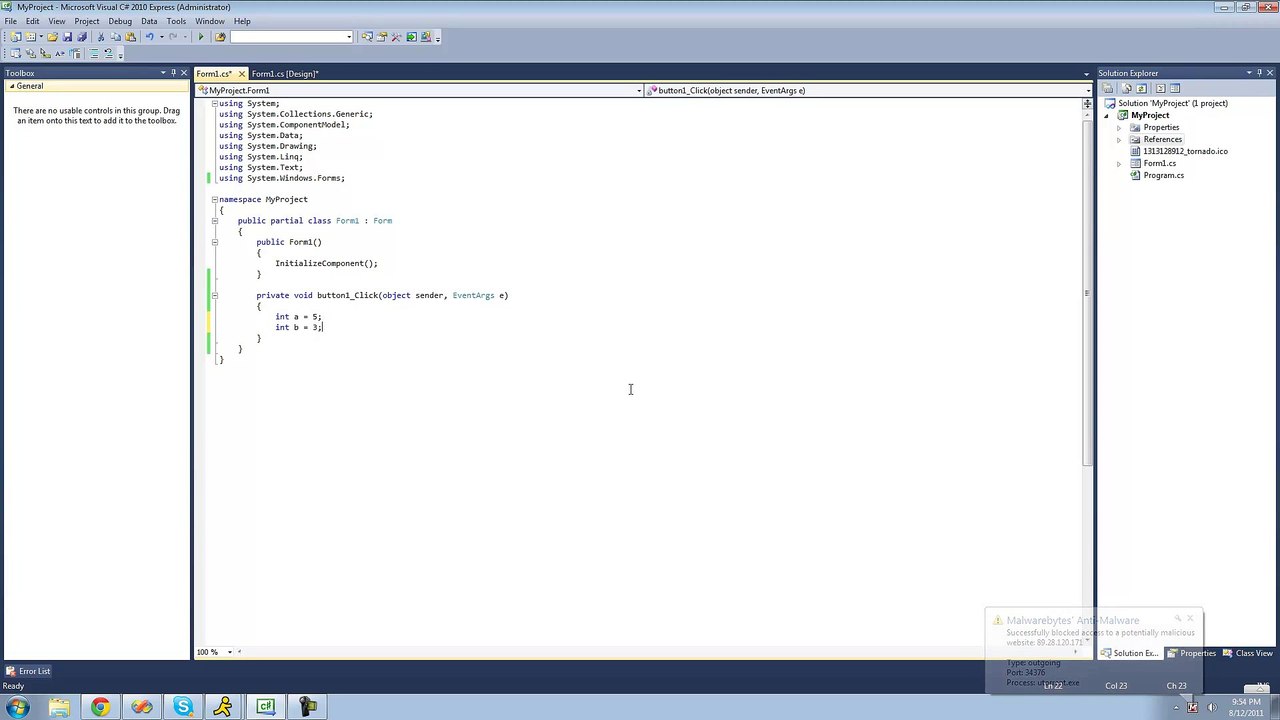Switch to the Properties bottom tab
The height and width of the screenshot is (720, 1280).
pyautogui.click(x=1191, y=653)
